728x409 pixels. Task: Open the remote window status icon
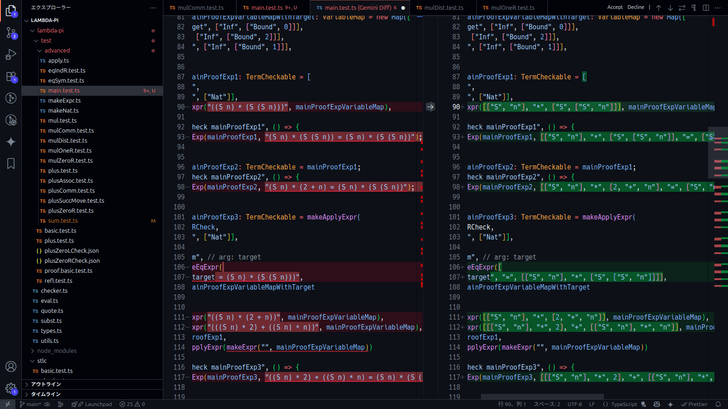click(x=8, y=404)
